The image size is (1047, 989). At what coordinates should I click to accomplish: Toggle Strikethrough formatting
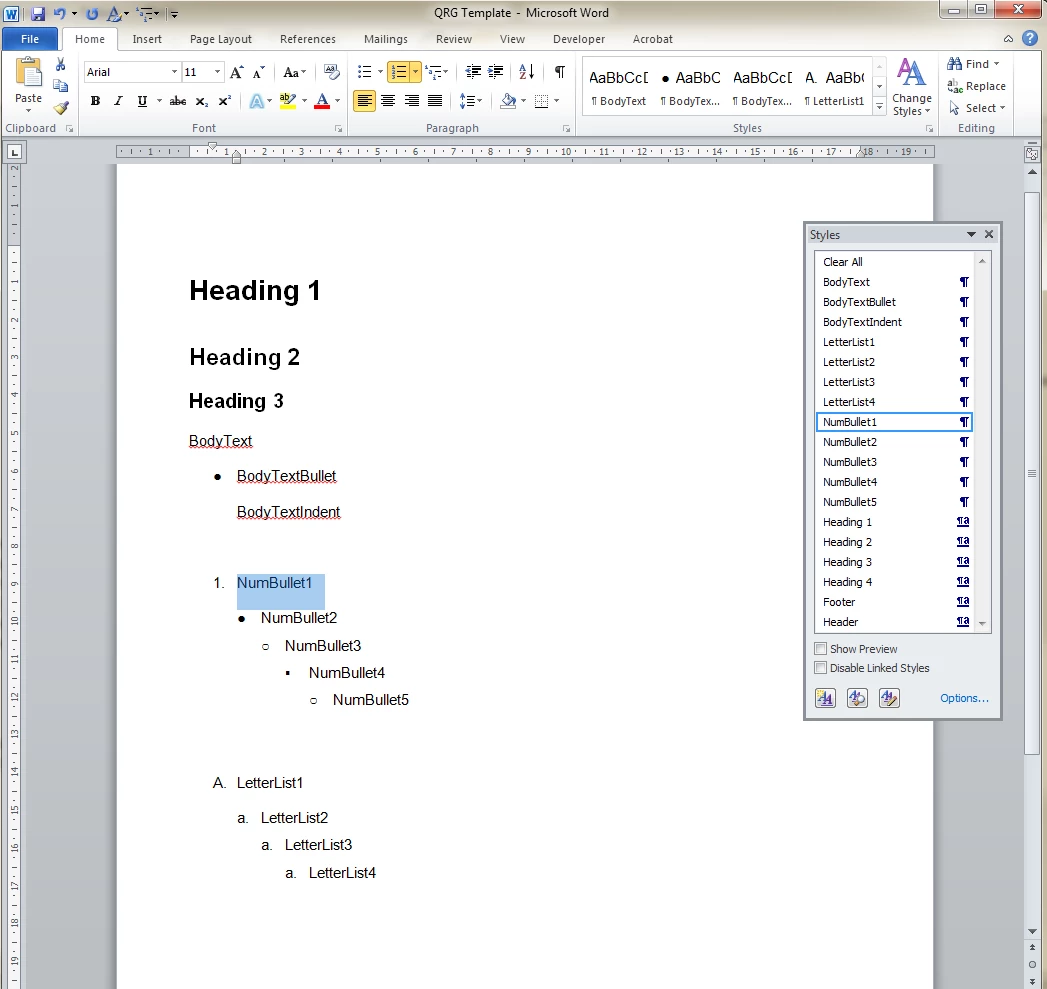(178, 101)
